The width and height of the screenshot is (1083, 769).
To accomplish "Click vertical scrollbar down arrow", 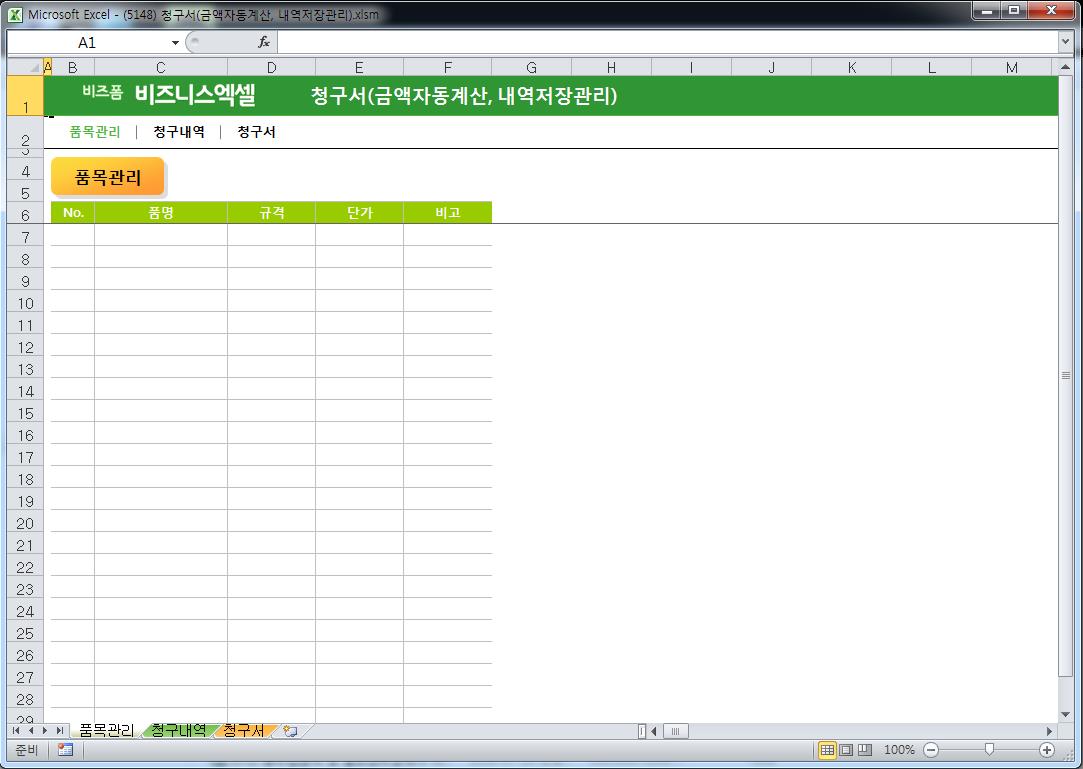I will click(1065, 714).
